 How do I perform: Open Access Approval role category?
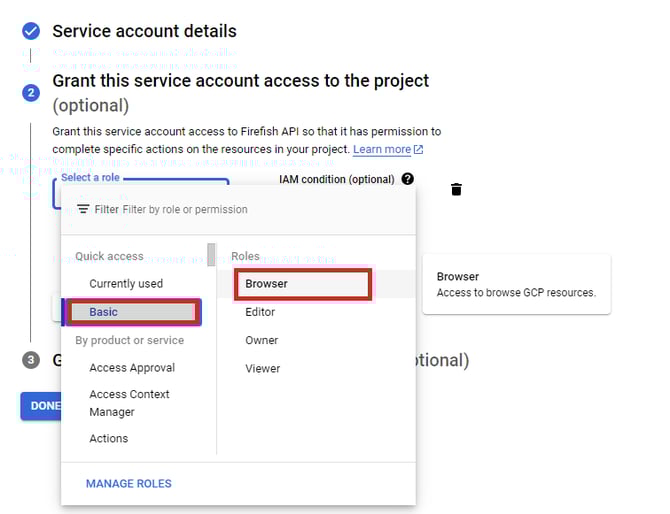coord(132,368)
